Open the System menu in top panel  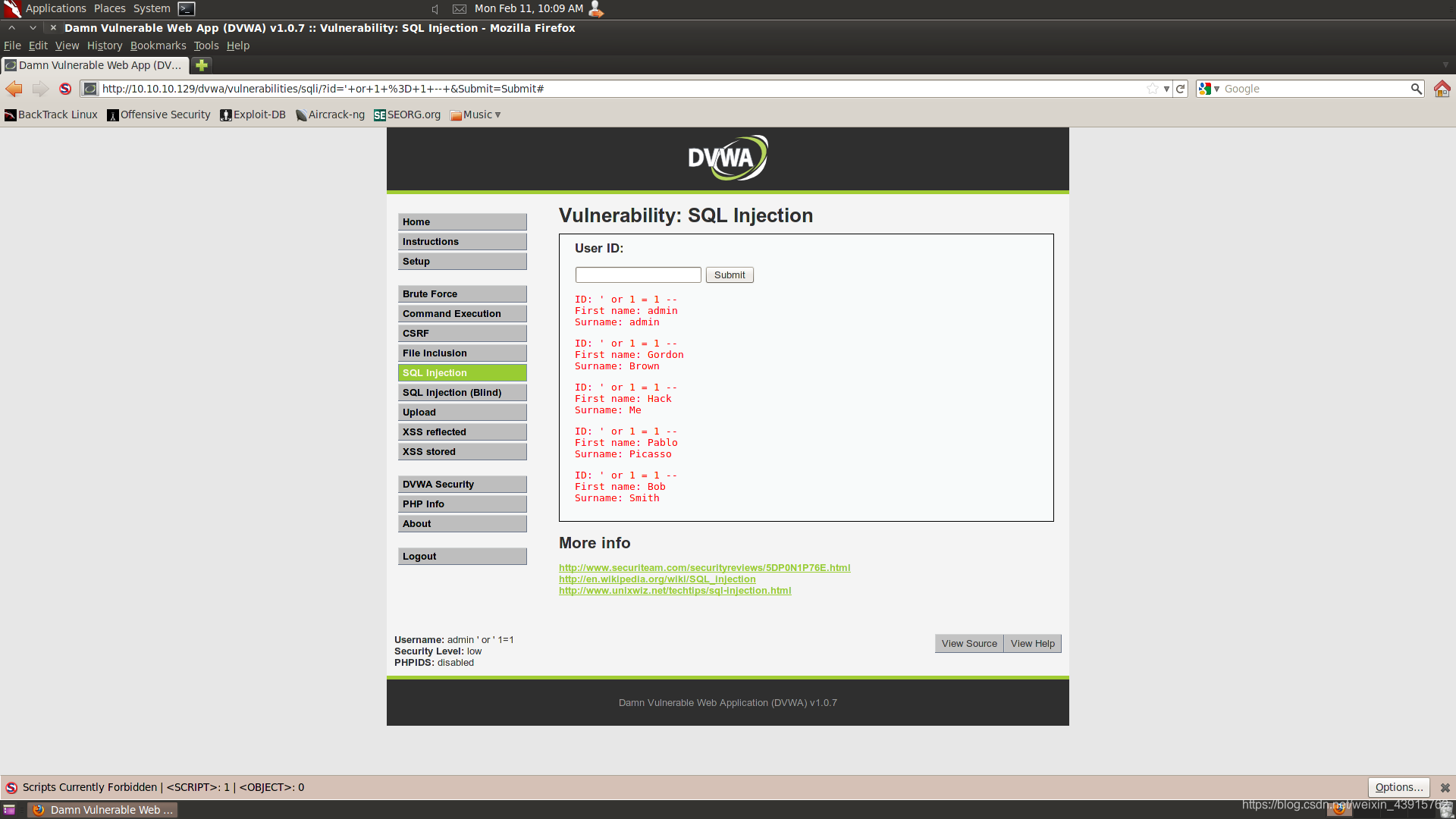click(x=152, y=8)
